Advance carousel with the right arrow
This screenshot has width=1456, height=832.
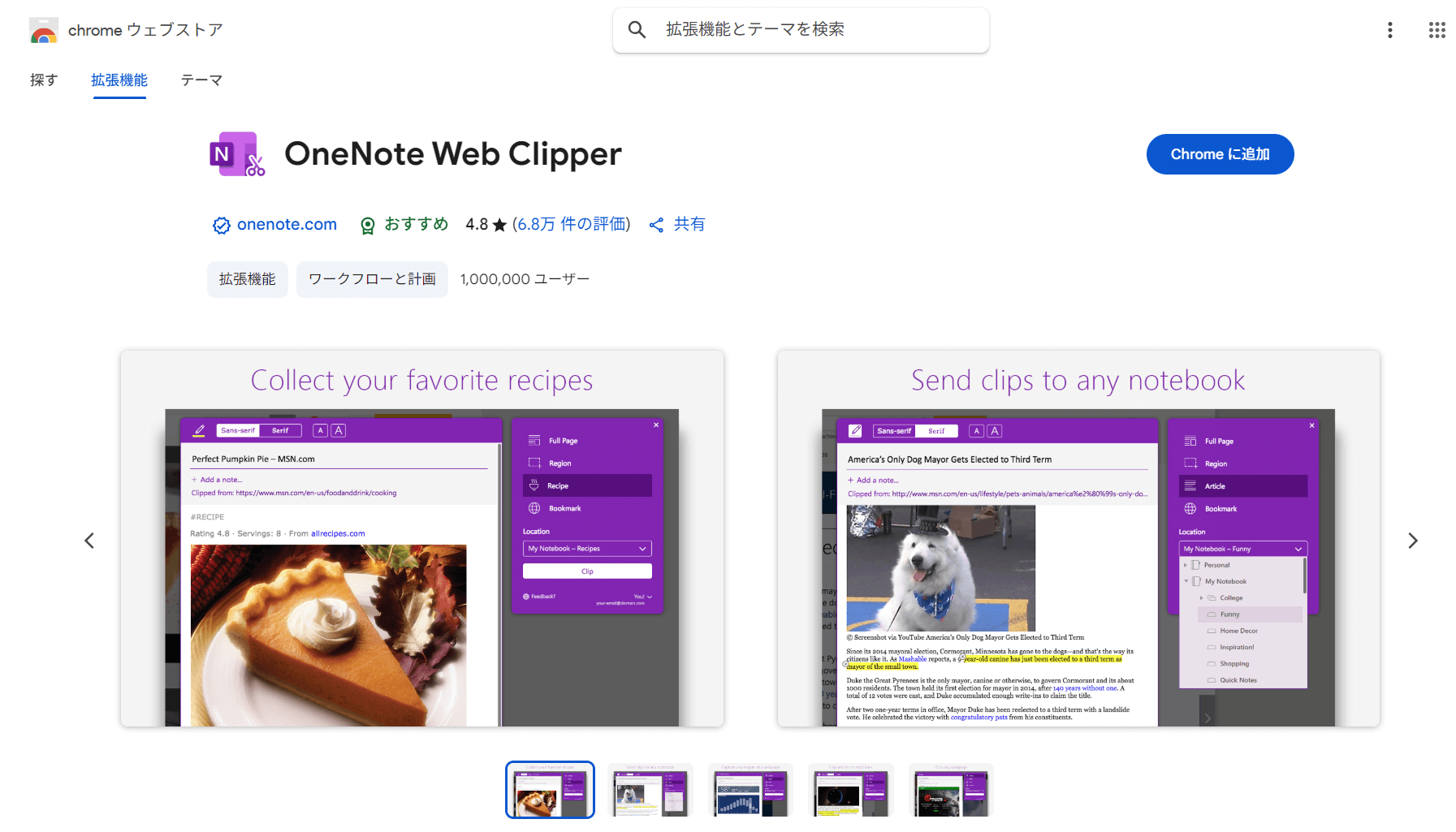coord(1412,541)
